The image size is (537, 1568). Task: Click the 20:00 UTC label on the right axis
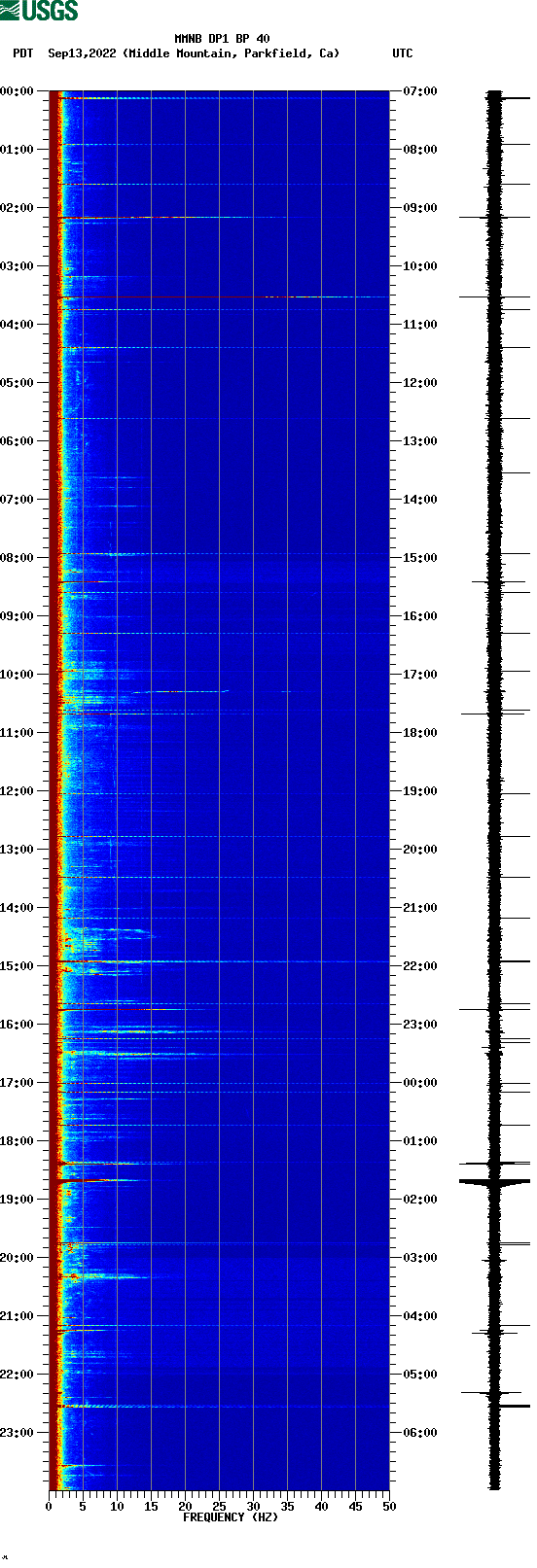(x=420, y=850)
